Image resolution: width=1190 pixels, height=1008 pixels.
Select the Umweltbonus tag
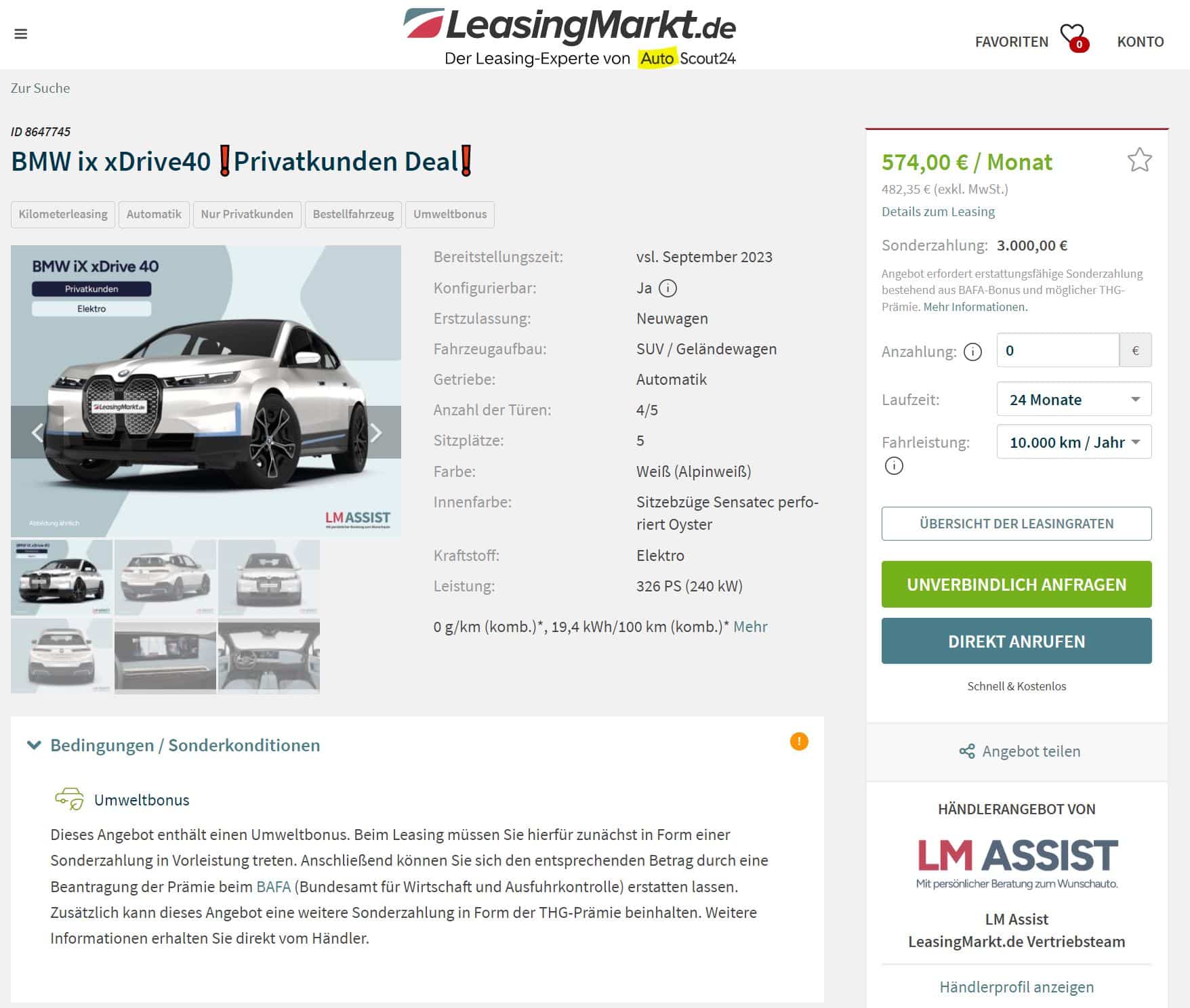450,214
